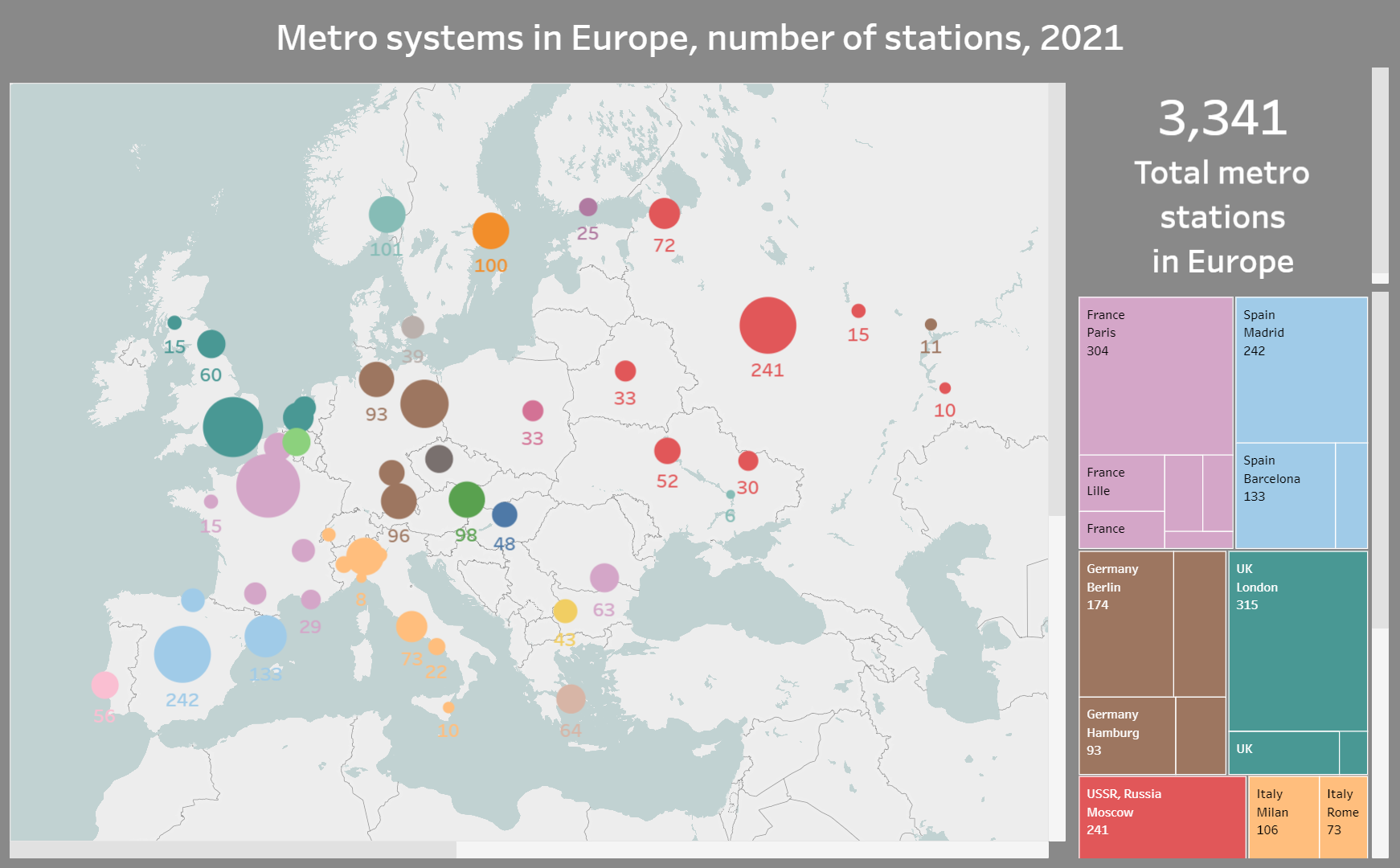Select the large Paris pink bubble
The image size is (1400, 868).
(x=268, y=485)
